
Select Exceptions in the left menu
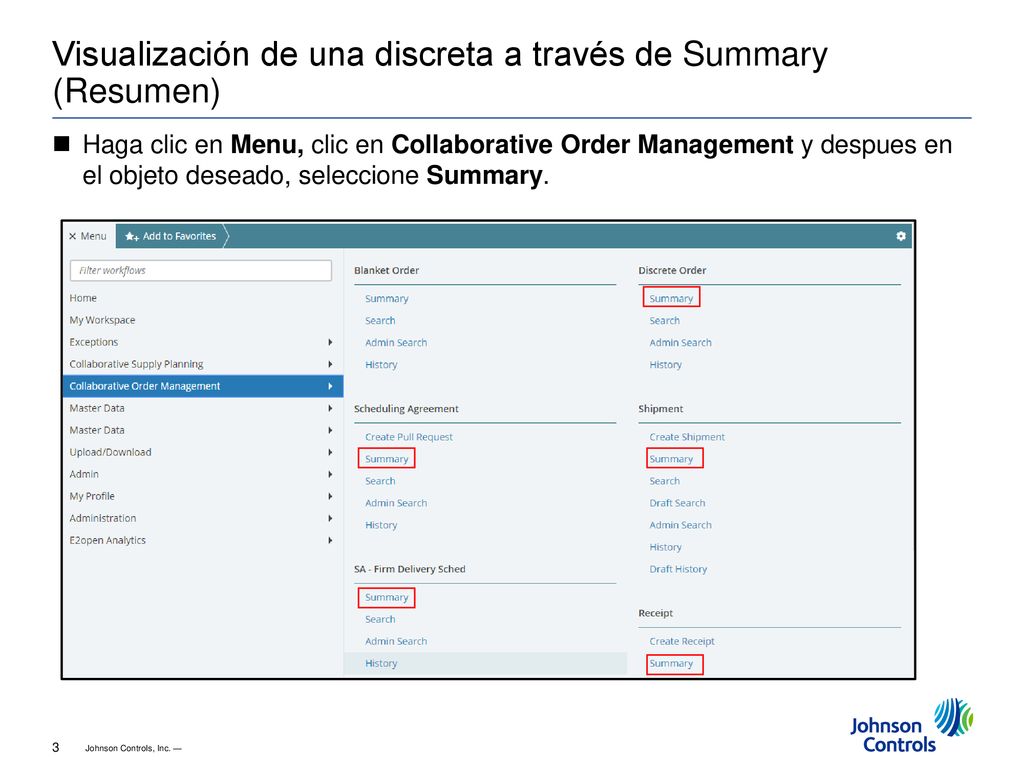(94, 342)
